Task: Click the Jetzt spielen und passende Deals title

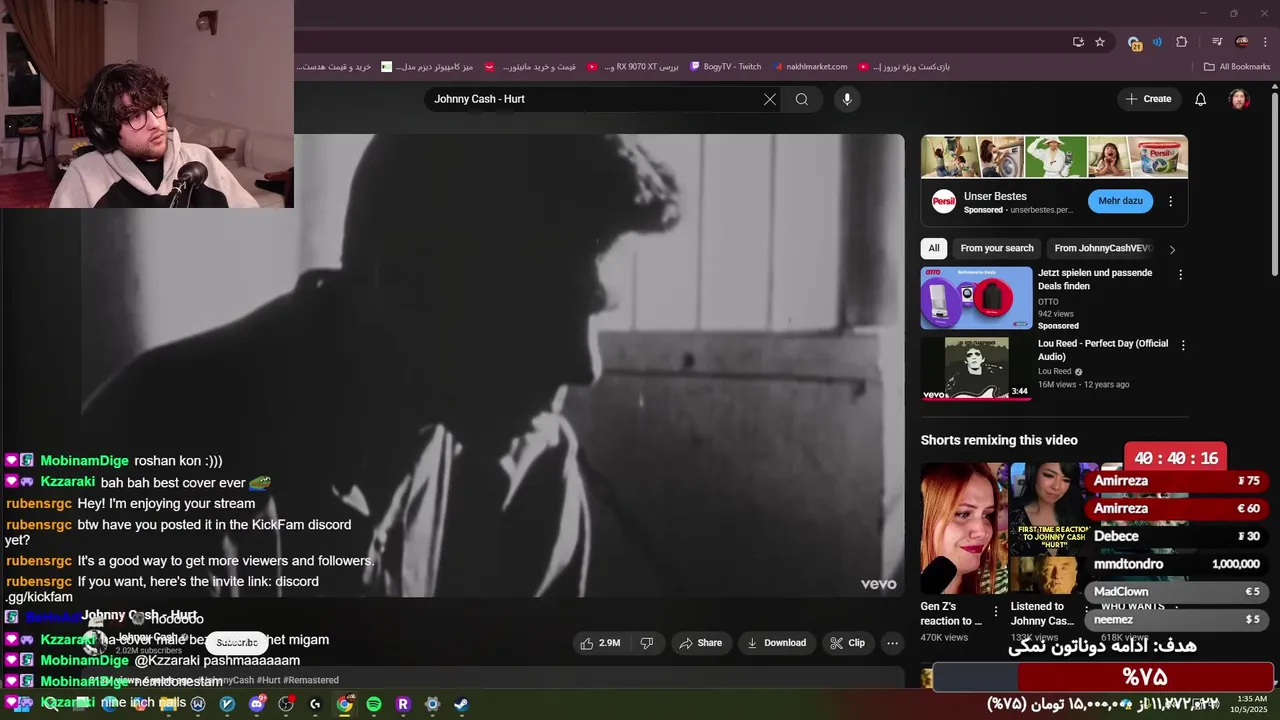Action: coord(1095,279)
